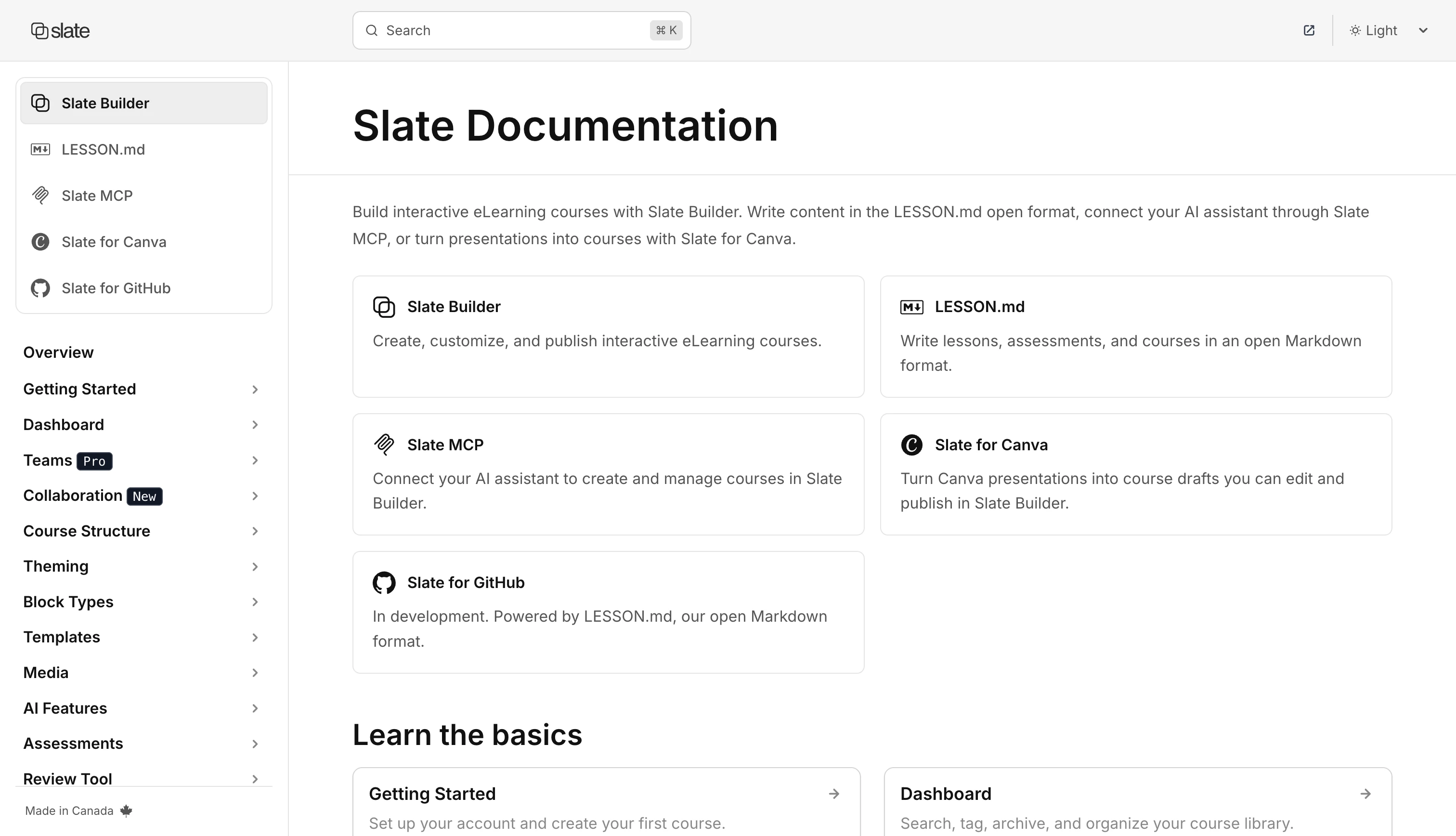Click GitHub icon in sidebar list
Viewport: 1456px width, 836px height.
tap(40, 287)
